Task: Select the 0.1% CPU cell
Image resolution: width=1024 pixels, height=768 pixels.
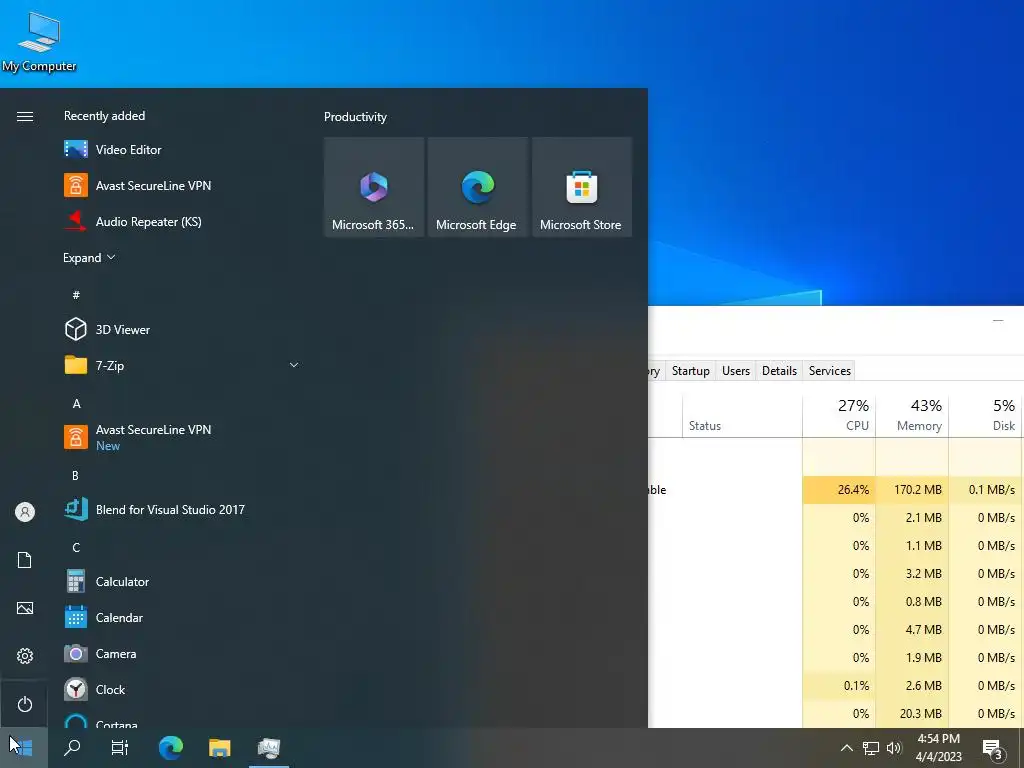Action: pos(839,686)
